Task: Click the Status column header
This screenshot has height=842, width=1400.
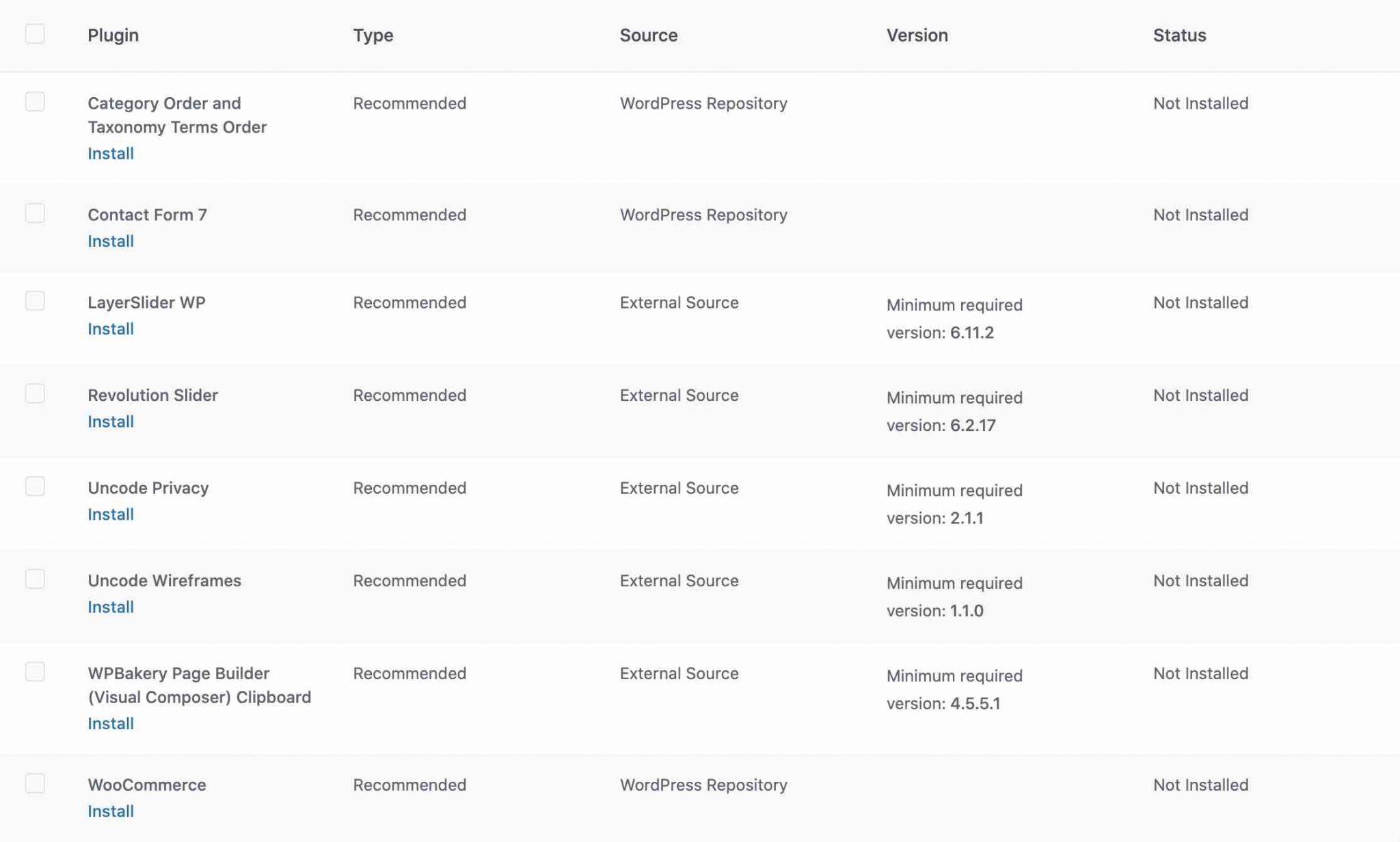Action: [x=1178, y=35]
